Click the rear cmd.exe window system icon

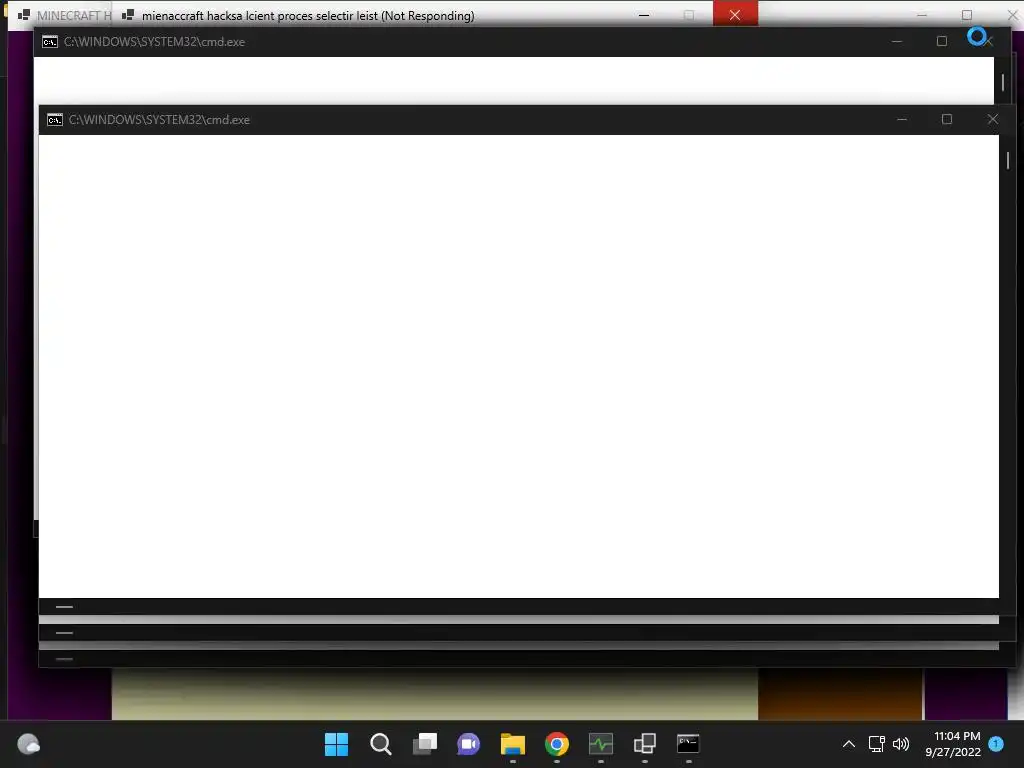[x=50, y=42]
